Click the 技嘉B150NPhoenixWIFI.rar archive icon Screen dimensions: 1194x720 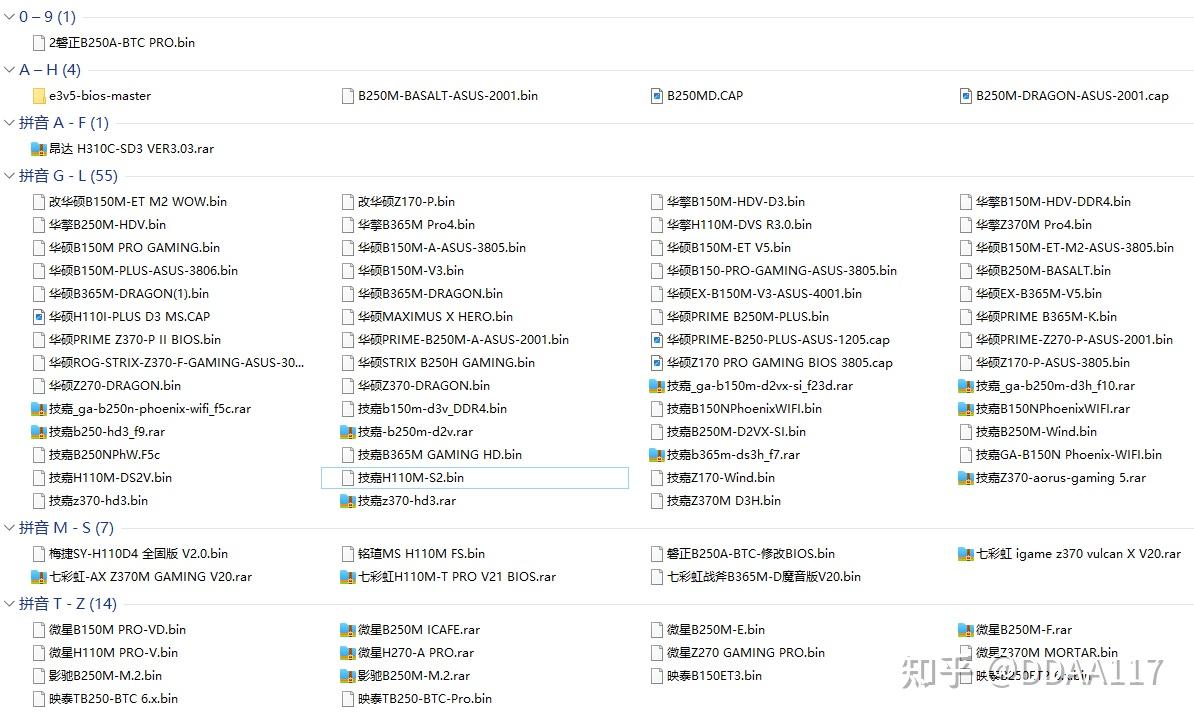(964, 408)
